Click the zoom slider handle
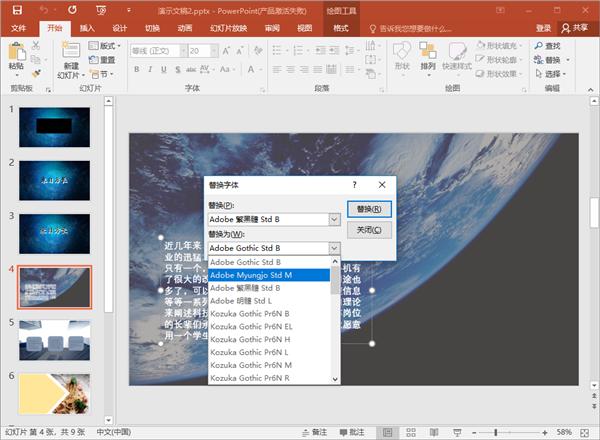This screenshot has height=440, width=600. [x=496, y=433]
